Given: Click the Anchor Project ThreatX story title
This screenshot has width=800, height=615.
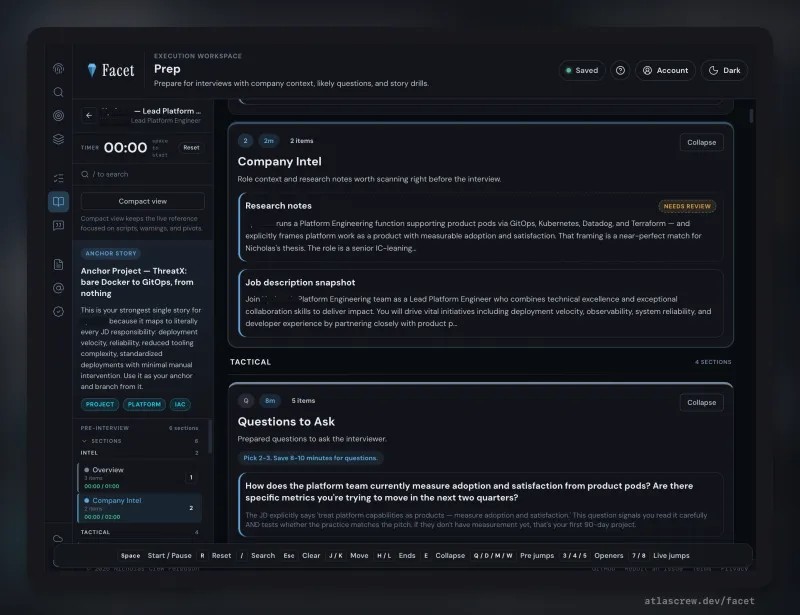Looking at the screenshot, I should pos(137,282).
